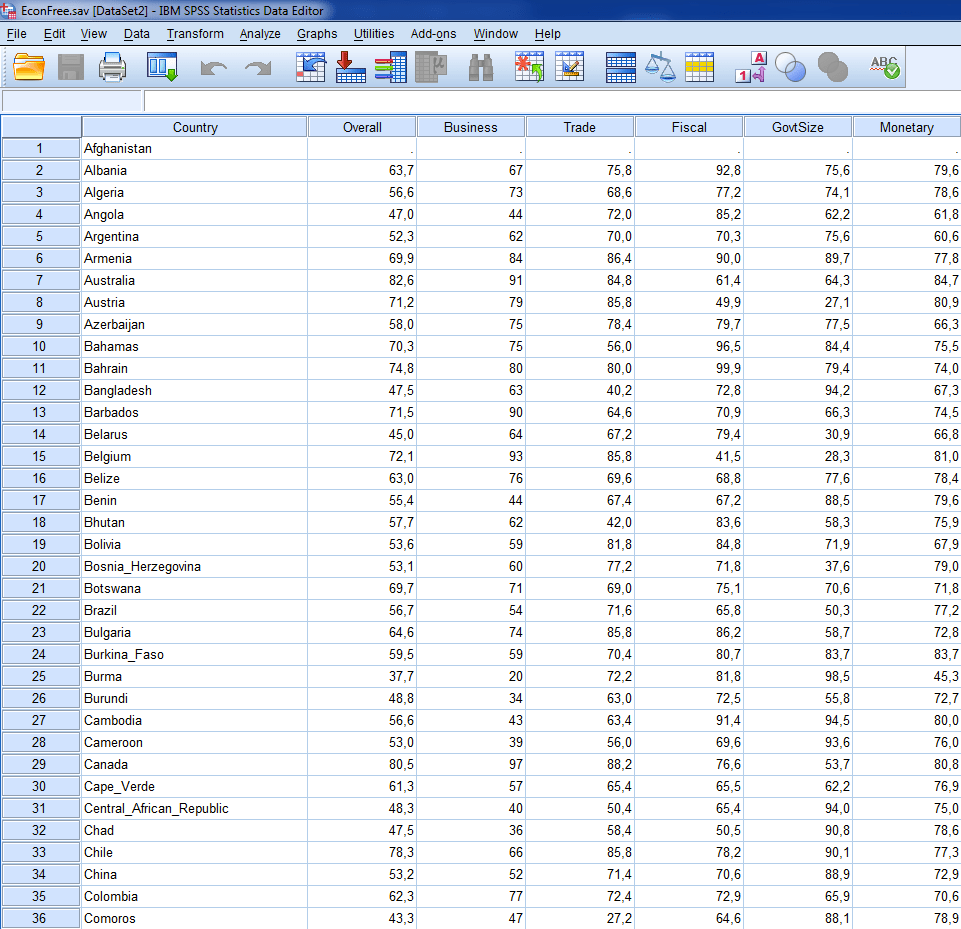Image resolution: width=961 pixels, height=929 pixels.
Task: Click the Use variable sets circles icon
Action: 790,67
